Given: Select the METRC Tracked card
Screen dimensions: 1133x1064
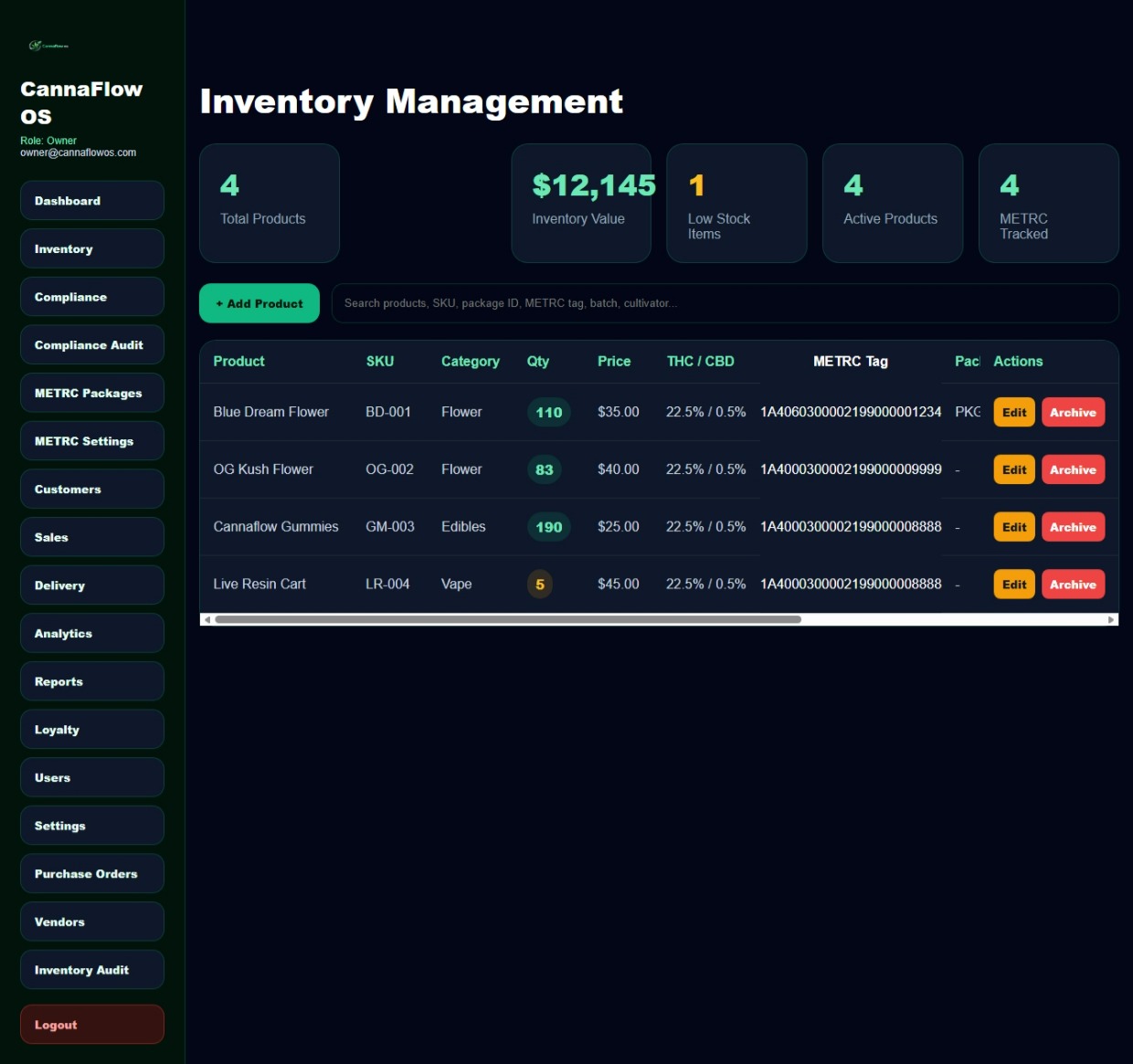Looking at the screenshot, I should pos(1049,203).
